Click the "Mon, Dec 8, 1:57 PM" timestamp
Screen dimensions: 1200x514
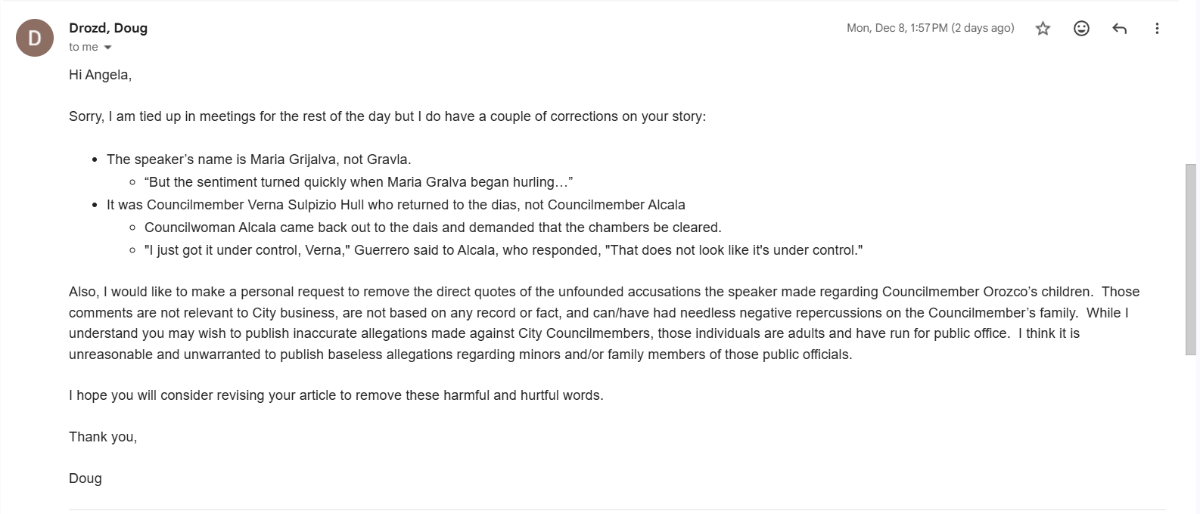tap(930, 29)
